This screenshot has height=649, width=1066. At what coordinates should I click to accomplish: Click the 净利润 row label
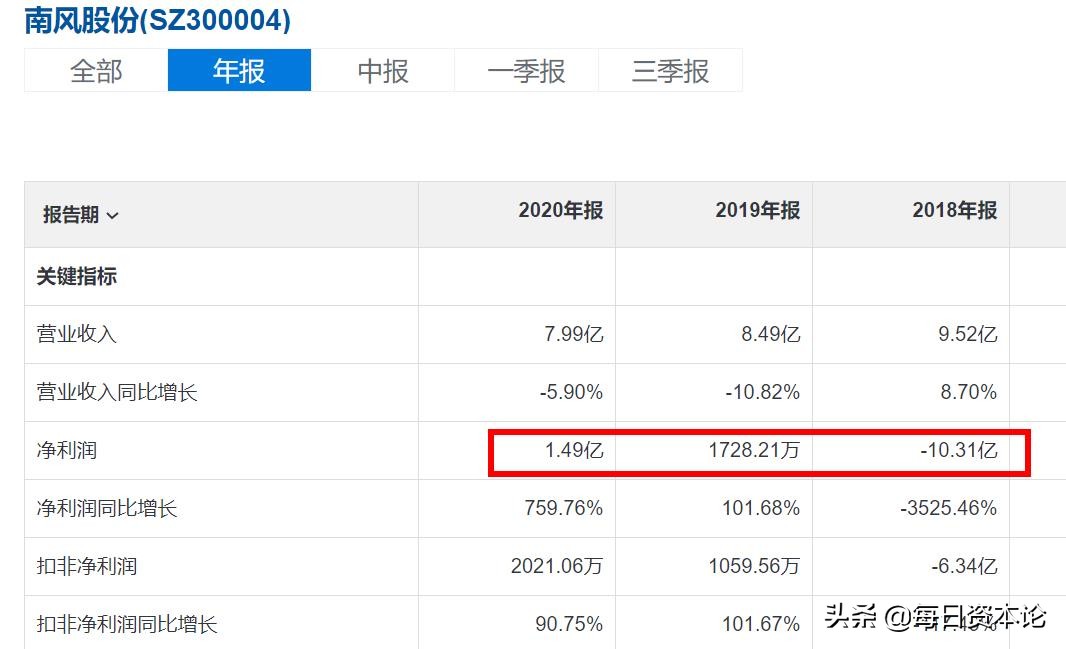pos(67,450)
